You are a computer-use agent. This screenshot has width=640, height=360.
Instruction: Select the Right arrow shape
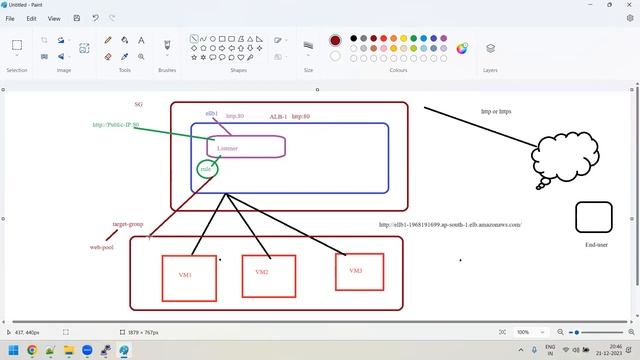[x=222, y=48]
